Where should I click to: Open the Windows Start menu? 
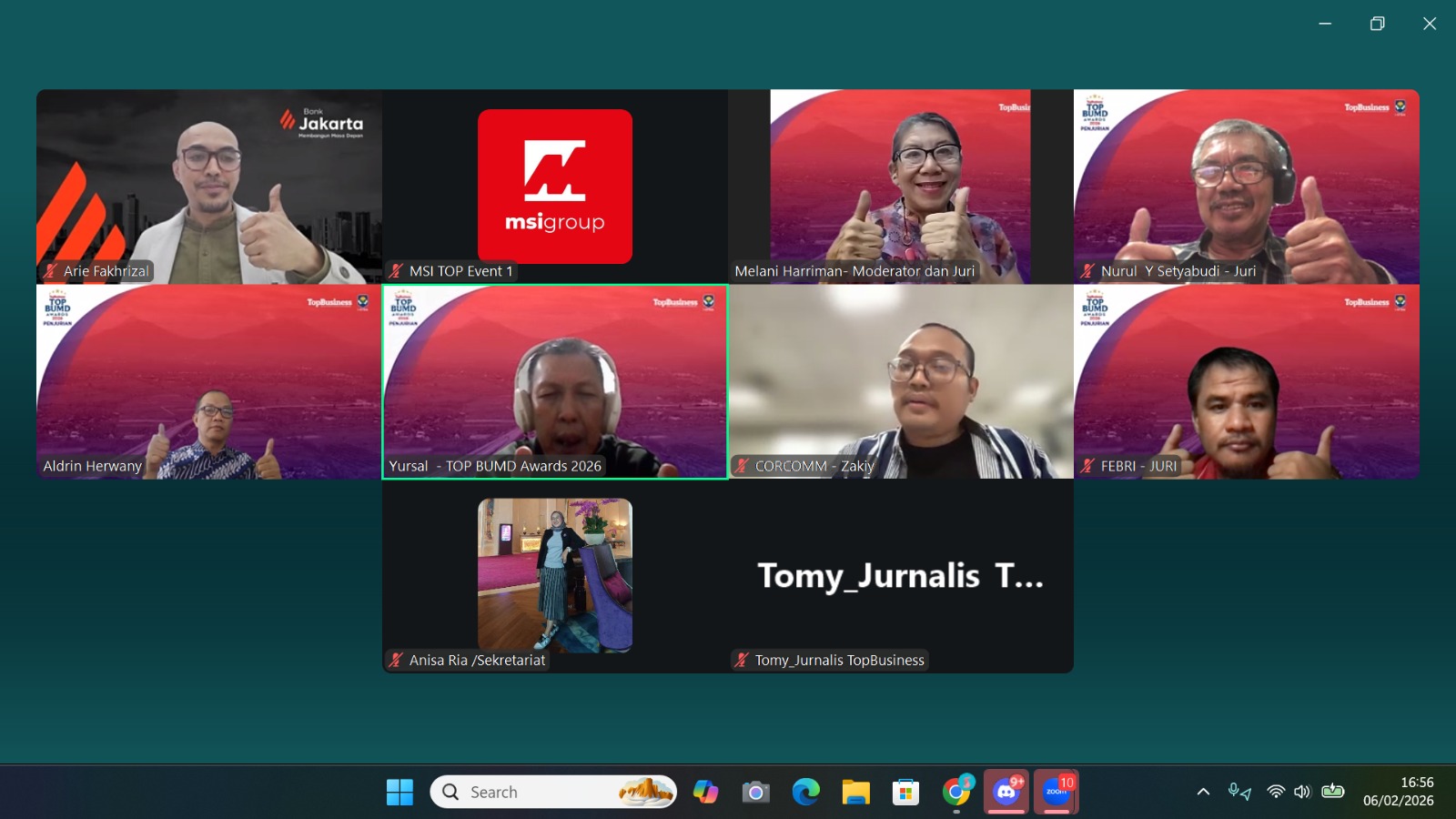tap(399, 792)
